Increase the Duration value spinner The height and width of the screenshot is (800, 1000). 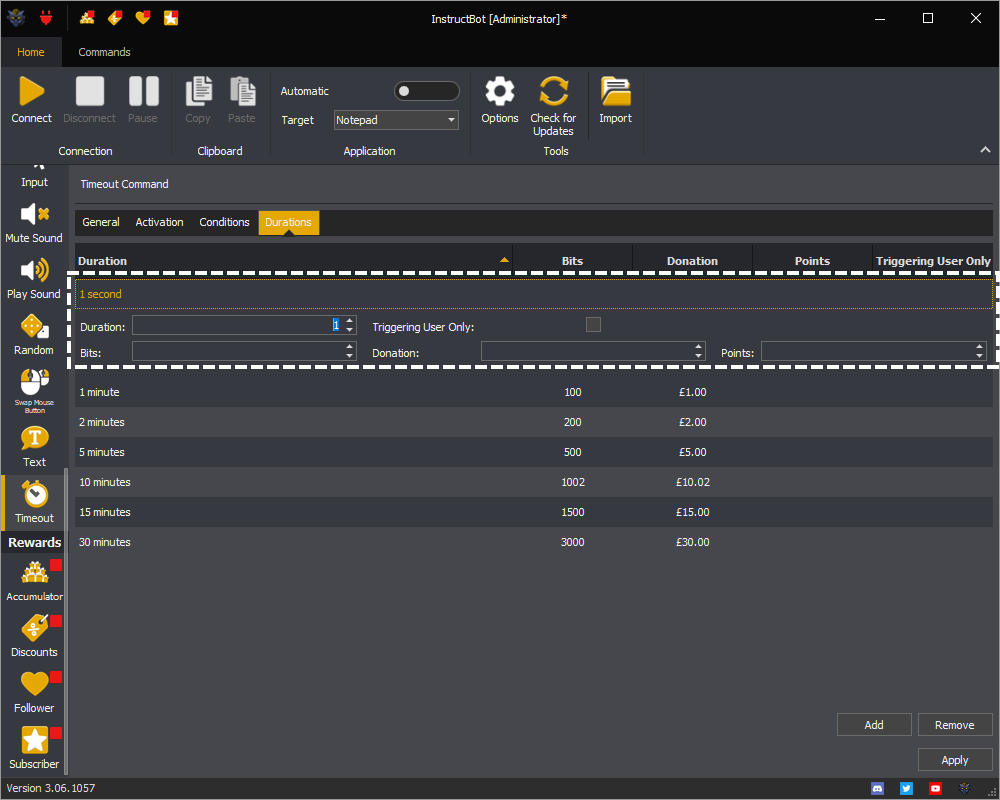click(349, 321)
